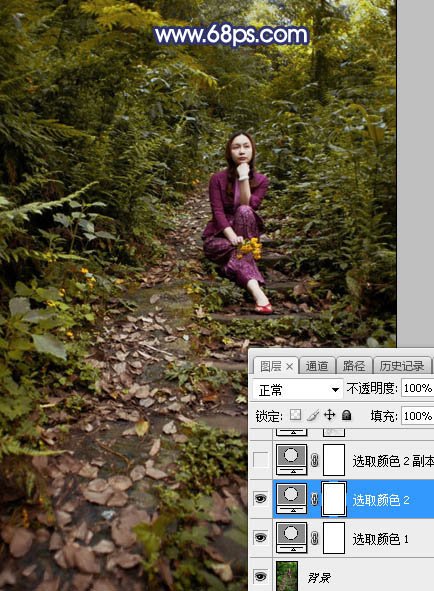
Task: Select adjustment icon of 选取颜色 2 layer
Action: [x=291, y=498]
